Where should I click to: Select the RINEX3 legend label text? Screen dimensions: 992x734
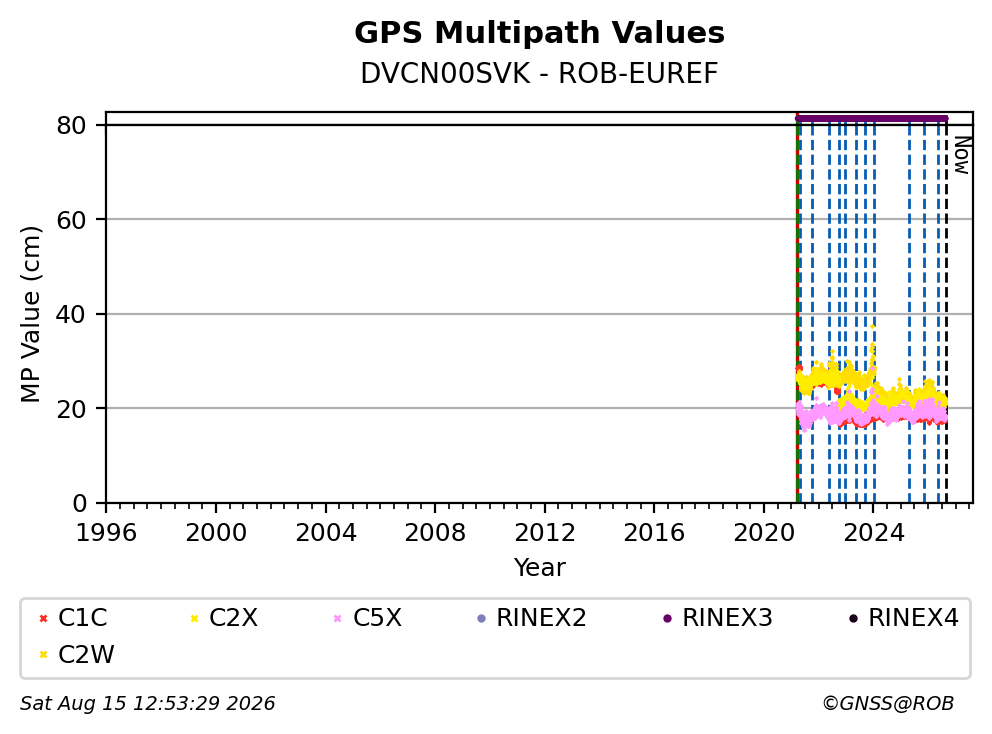pyautogui.click(x=727, y=618)
